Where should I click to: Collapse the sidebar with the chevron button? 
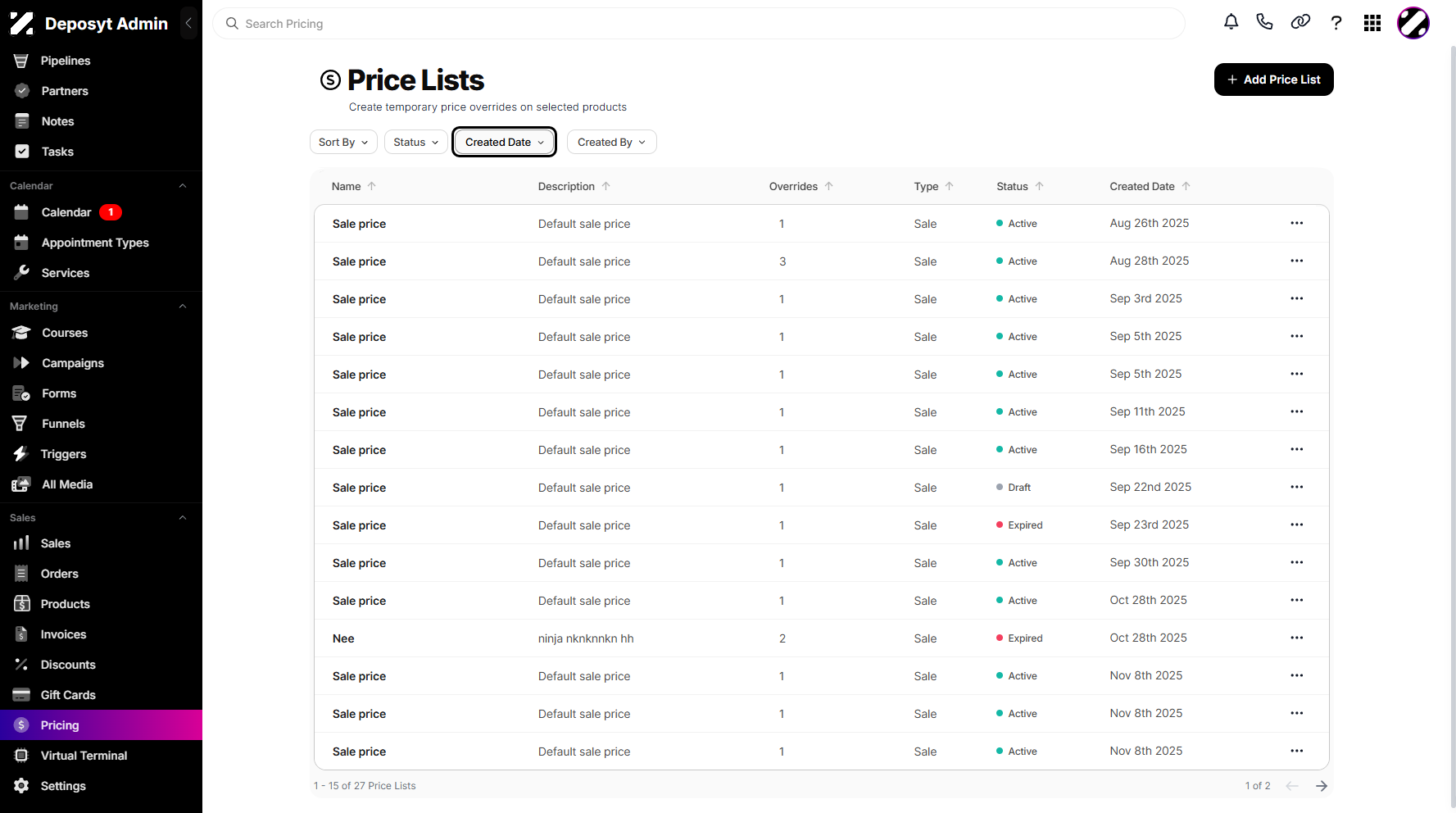(188, 23)
